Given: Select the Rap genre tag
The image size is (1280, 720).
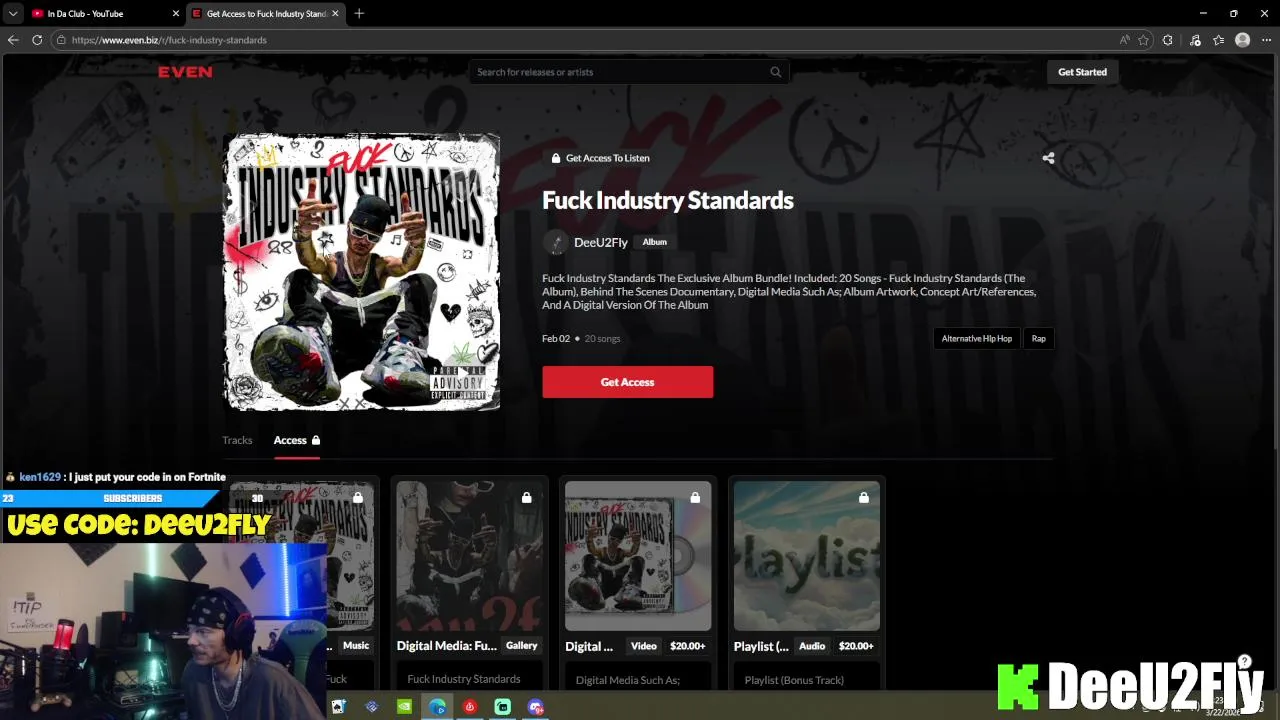Looking at the screenshot, I should 1039,339.
